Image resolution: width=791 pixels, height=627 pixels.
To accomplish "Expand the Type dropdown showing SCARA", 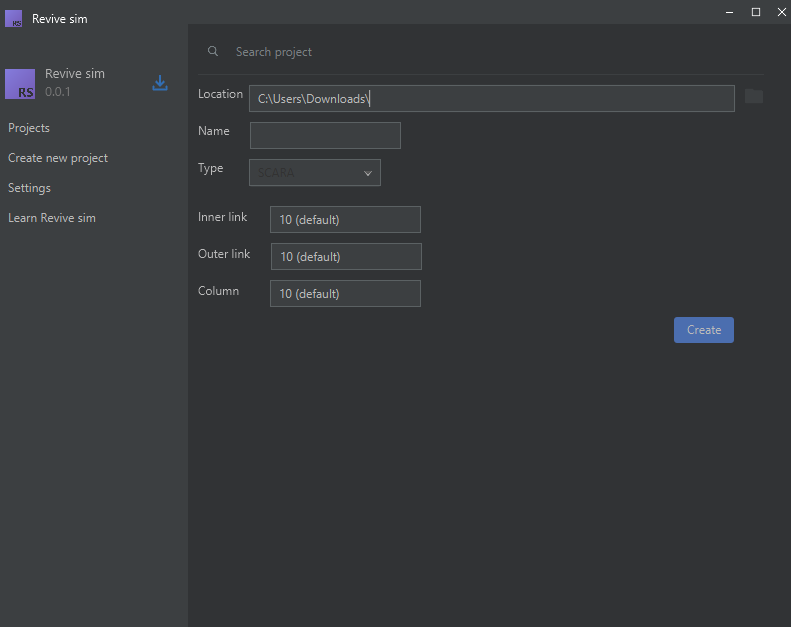I will 315,173.
